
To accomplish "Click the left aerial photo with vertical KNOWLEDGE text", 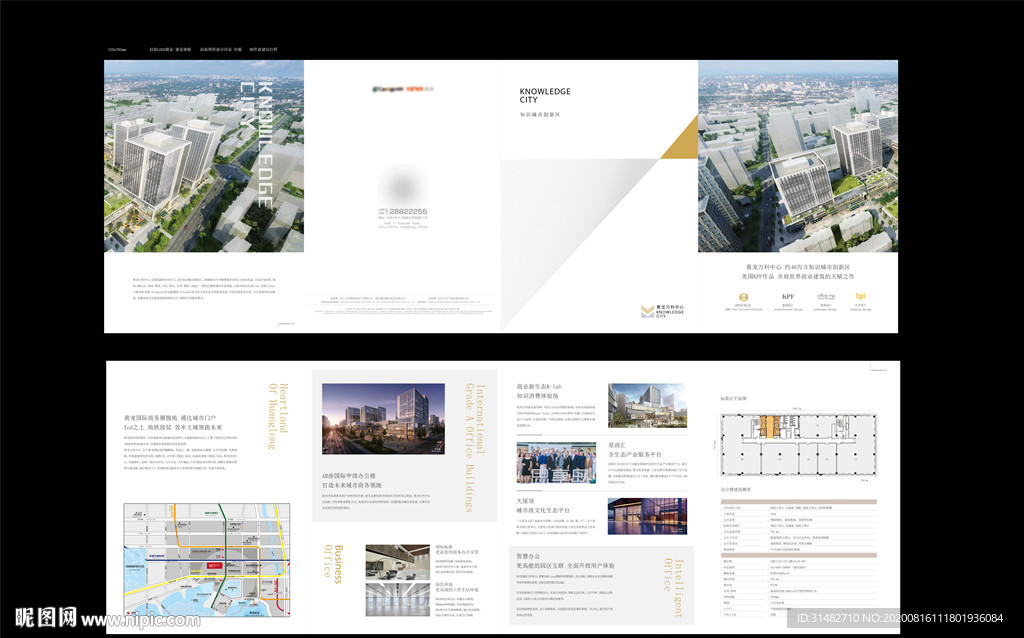I will [204, 156].
